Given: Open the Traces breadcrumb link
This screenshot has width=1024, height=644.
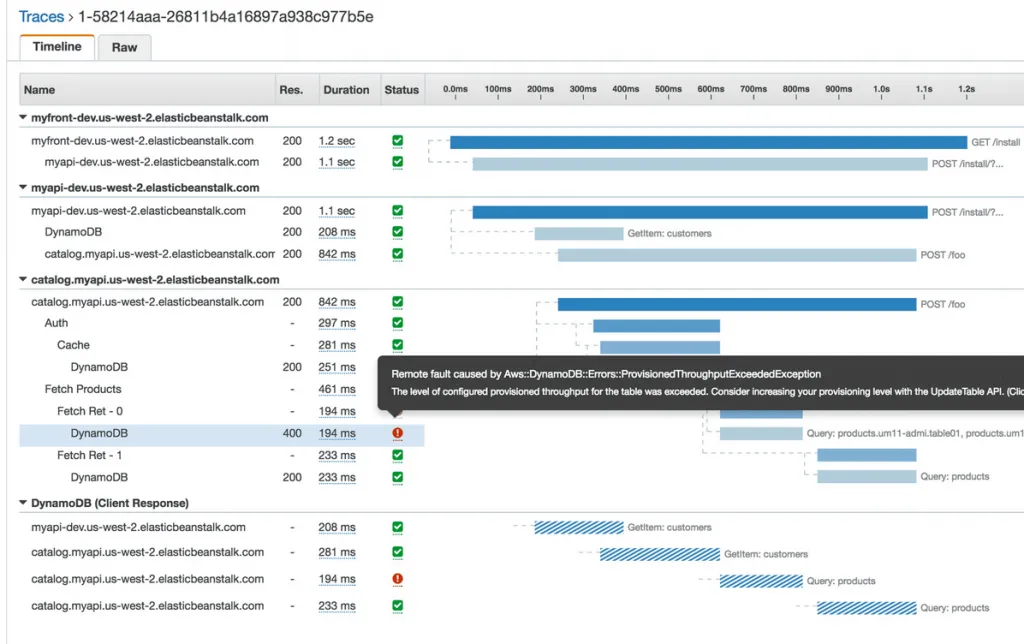Looking at the screenshot, I should tap(41, 17).
